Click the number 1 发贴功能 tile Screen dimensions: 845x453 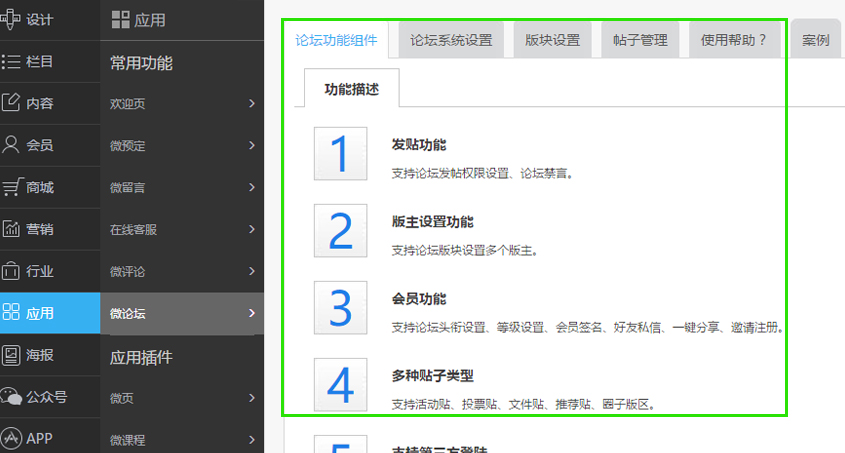(340, 154)
